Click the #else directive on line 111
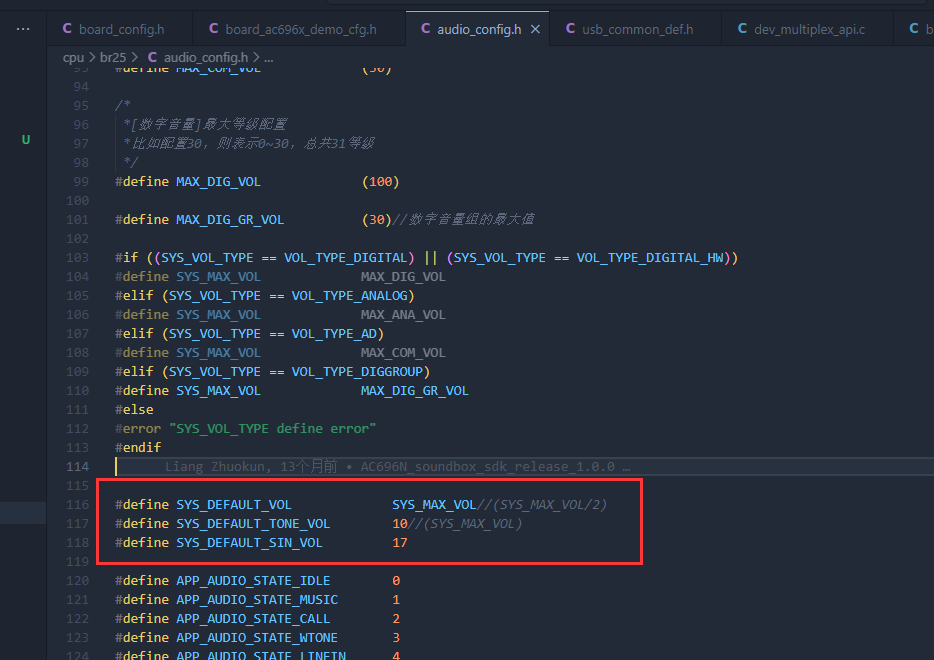This screenshot has width=934, height=660. pos(134,410)
